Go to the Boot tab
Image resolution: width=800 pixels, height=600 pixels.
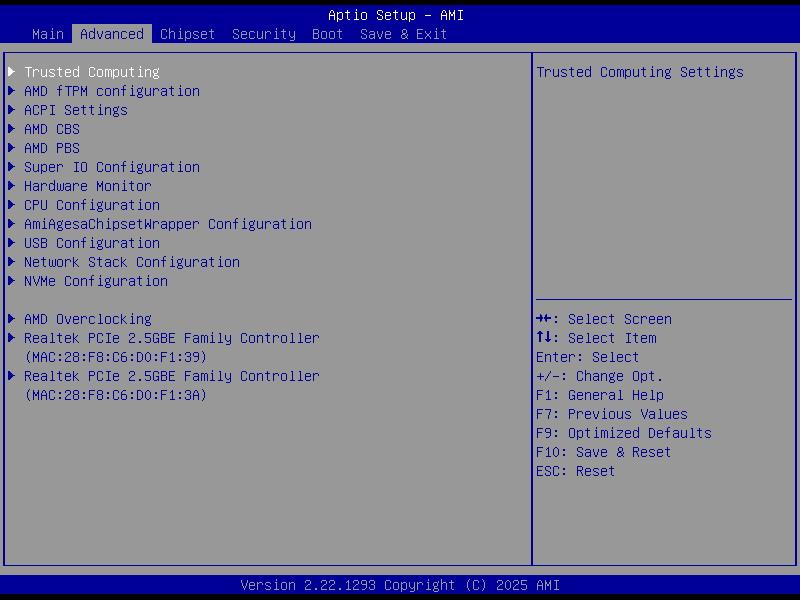[328, 34]
